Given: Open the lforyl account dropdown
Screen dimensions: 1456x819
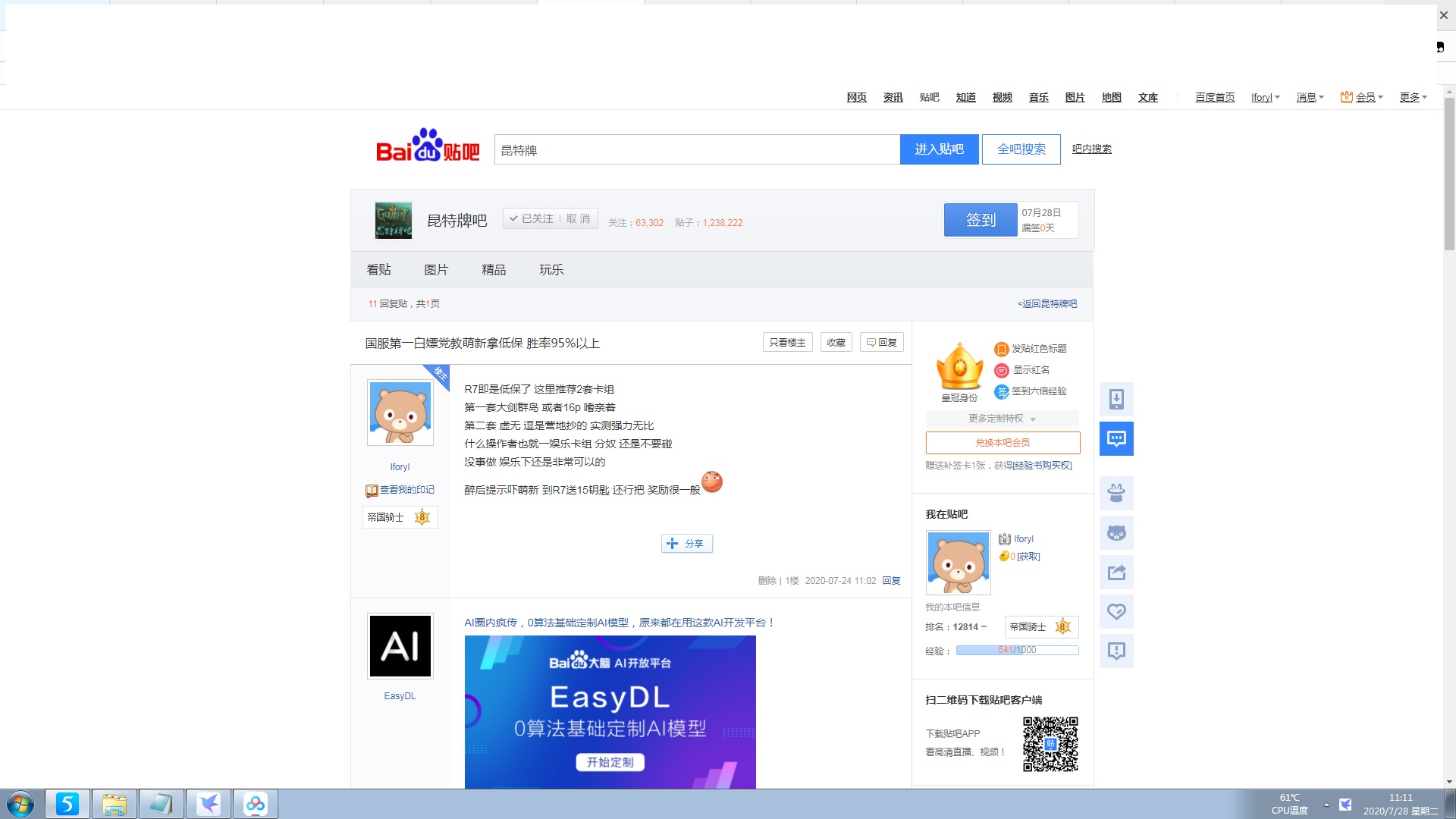Looking at the screenshot, I should coord(1265,97).
